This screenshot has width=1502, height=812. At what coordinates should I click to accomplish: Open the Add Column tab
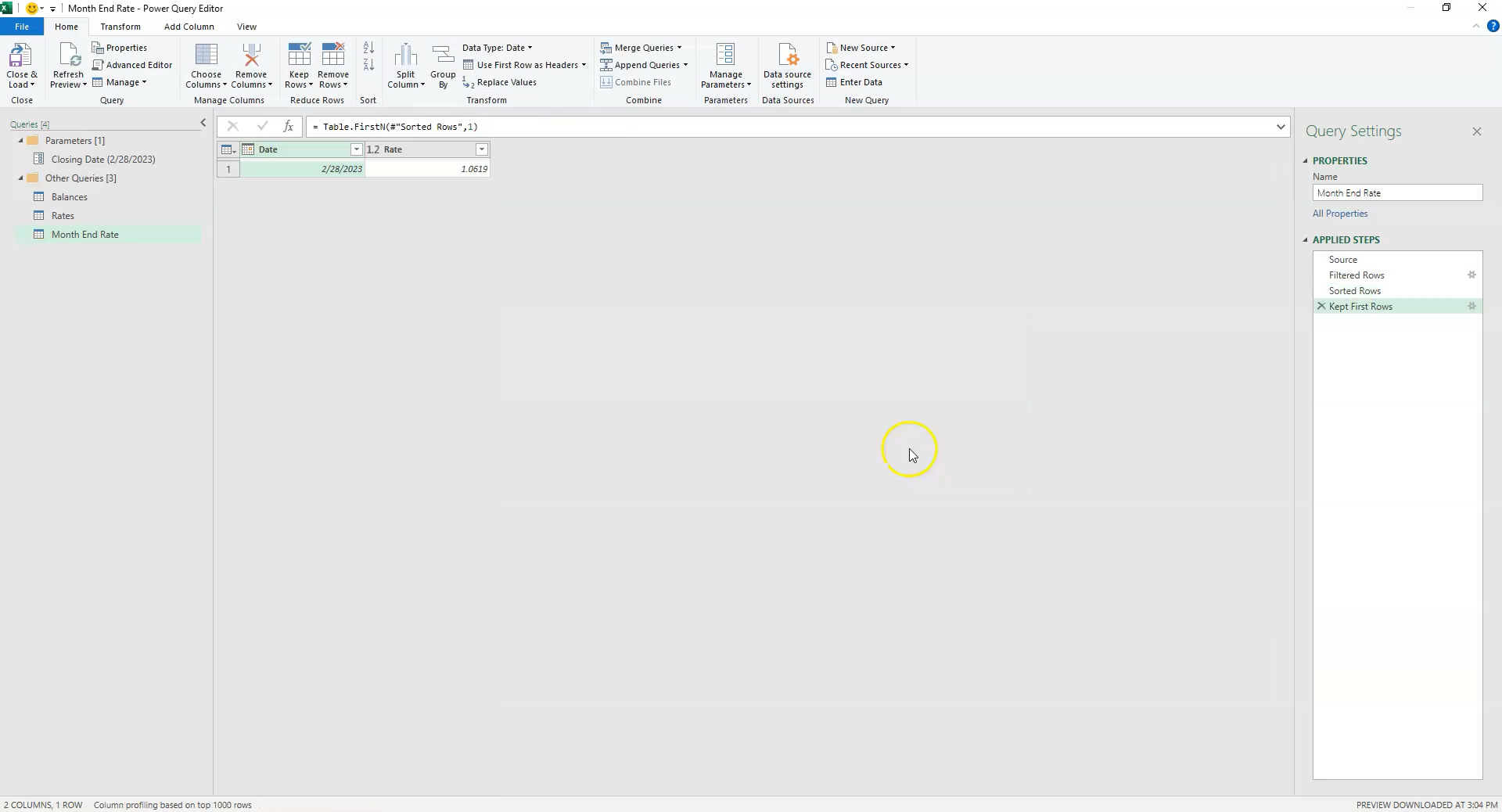point(188,26)
